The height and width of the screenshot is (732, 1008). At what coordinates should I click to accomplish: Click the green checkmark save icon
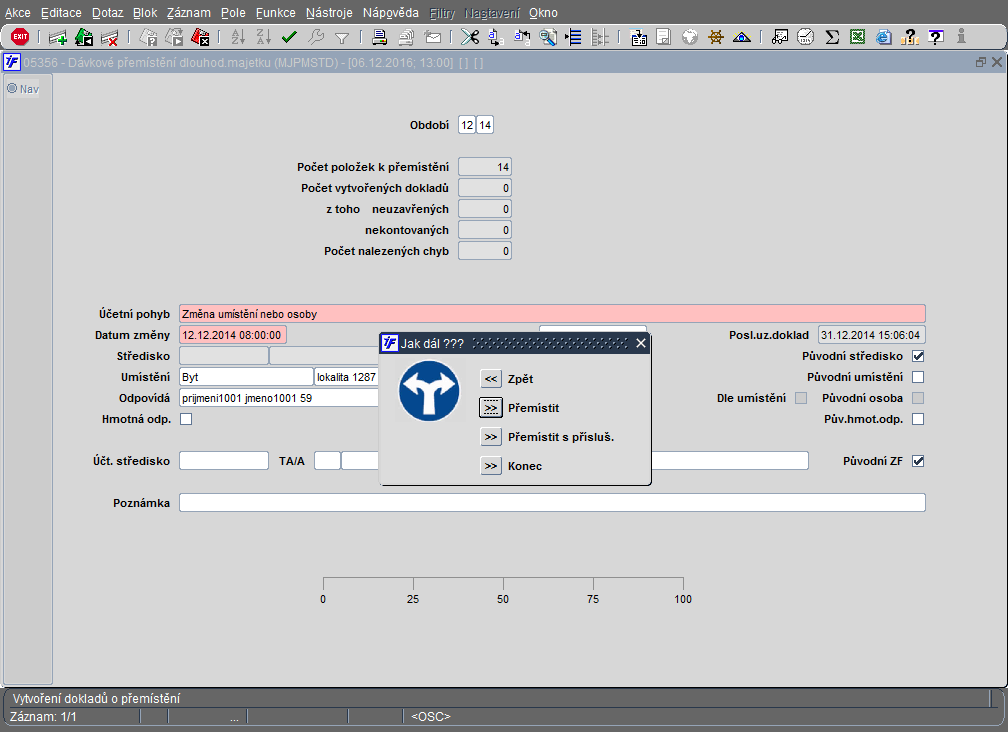(x=289, y=37)
